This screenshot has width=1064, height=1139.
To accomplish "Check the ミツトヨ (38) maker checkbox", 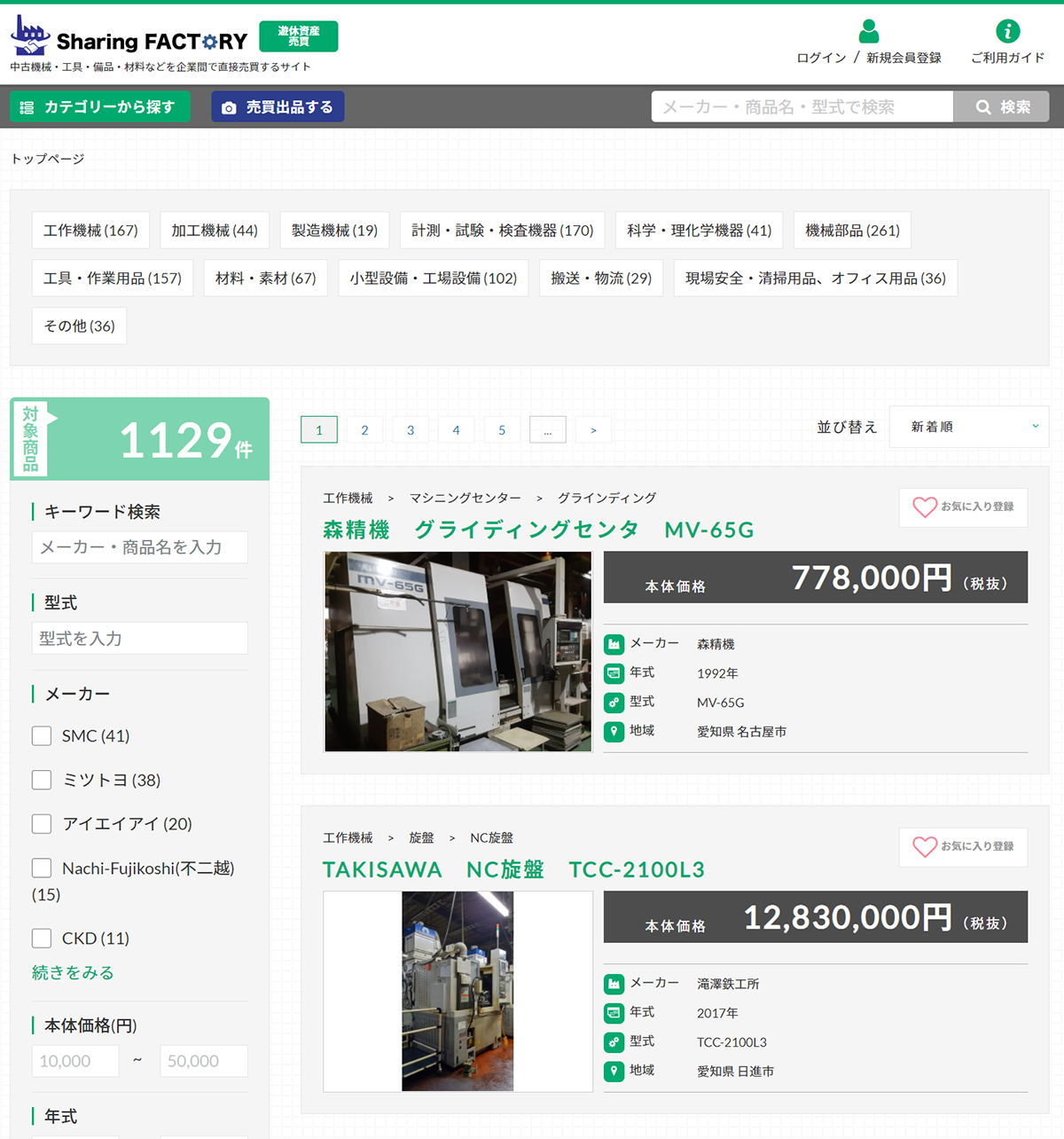I will click(x=42, y=780).
